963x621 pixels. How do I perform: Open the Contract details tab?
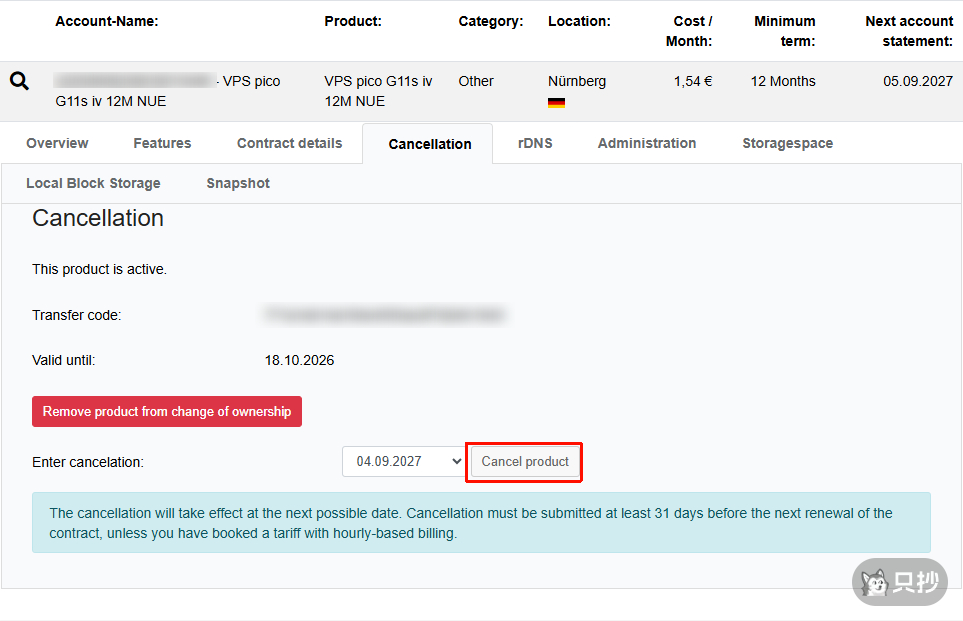click(289, 143)
